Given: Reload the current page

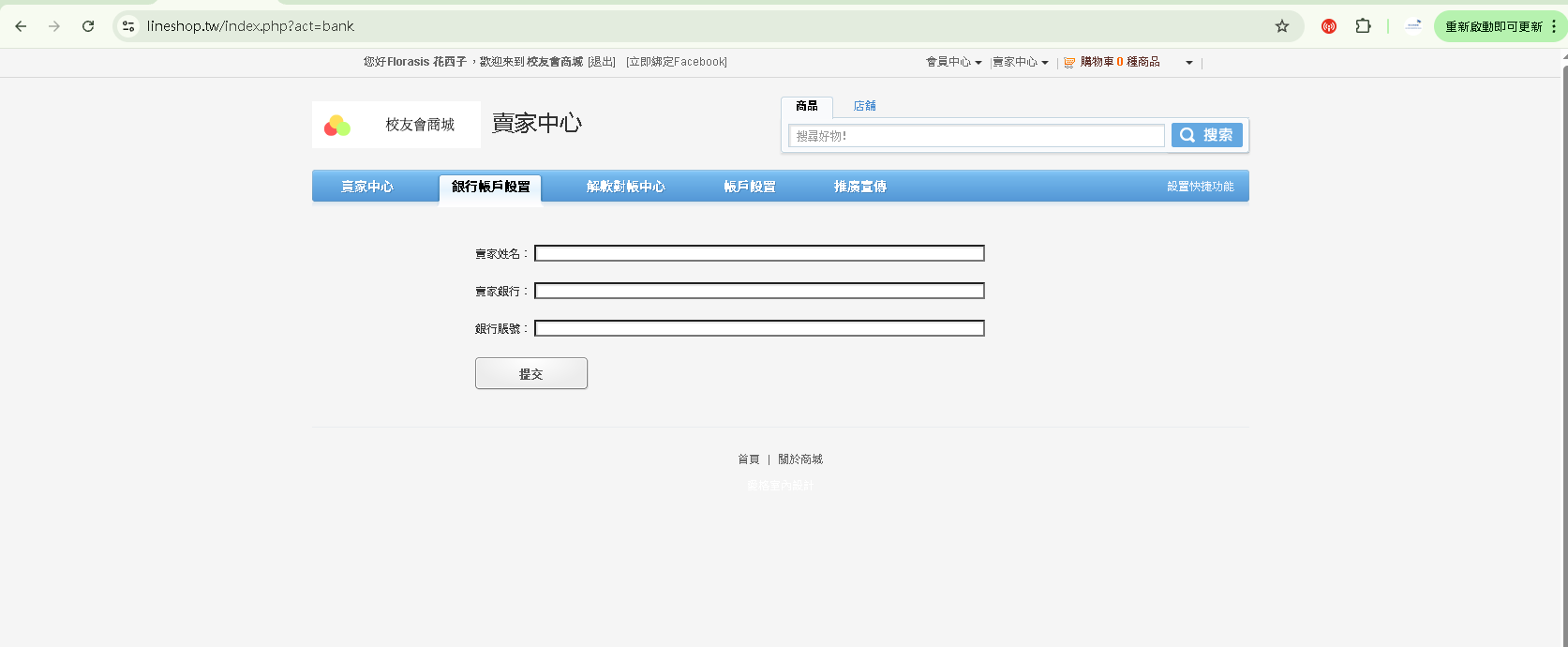Looking at the screenshot, I should (88, 26).
